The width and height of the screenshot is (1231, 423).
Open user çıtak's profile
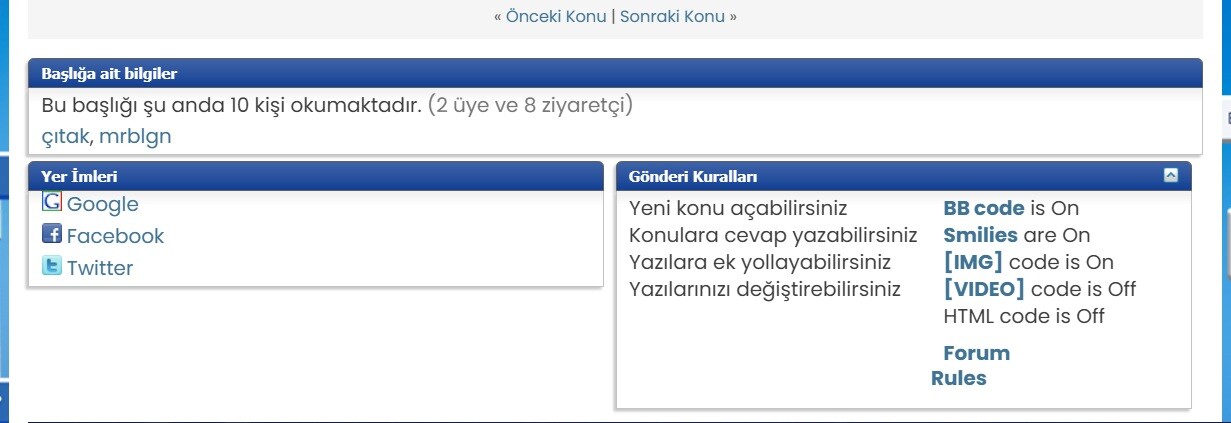(65, 136)
